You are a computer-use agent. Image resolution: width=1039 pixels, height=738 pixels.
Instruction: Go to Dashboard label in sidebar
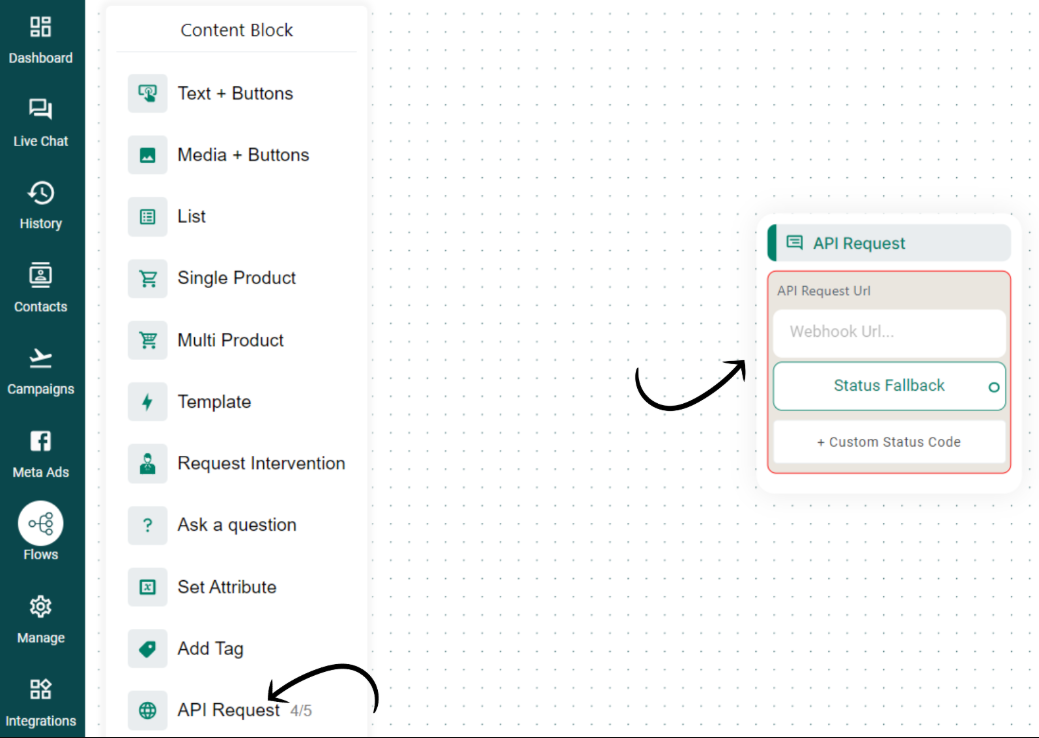[40, 58]
